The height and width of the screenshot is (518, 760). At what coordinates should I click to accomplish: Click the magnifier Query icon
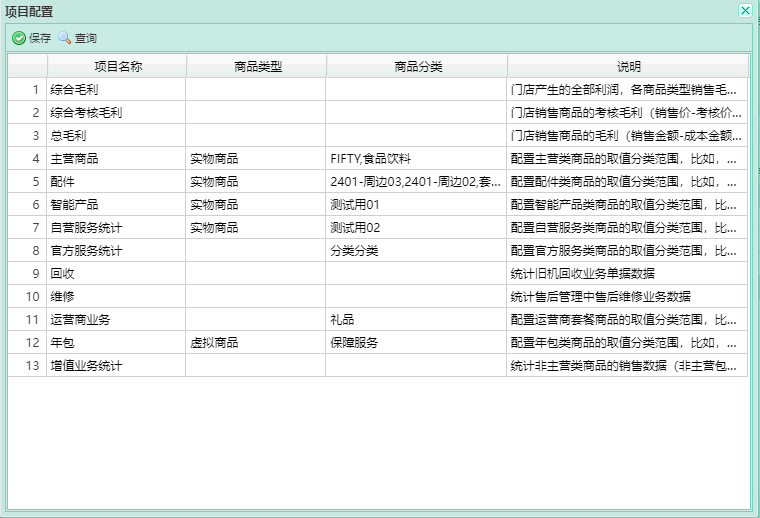(65, 38)
